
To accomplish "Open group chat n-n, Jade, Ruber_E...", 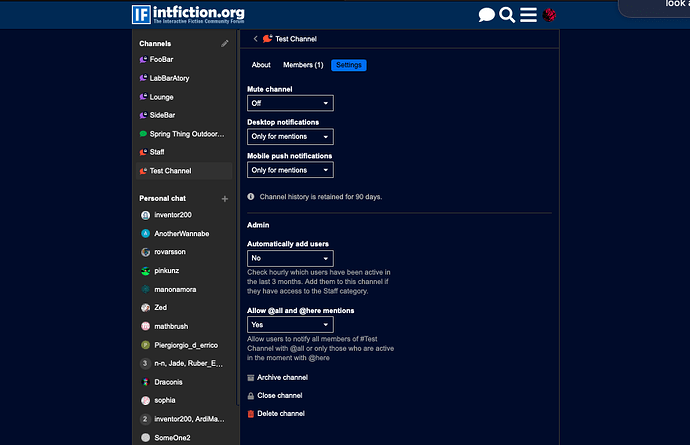I will point(184,364).
